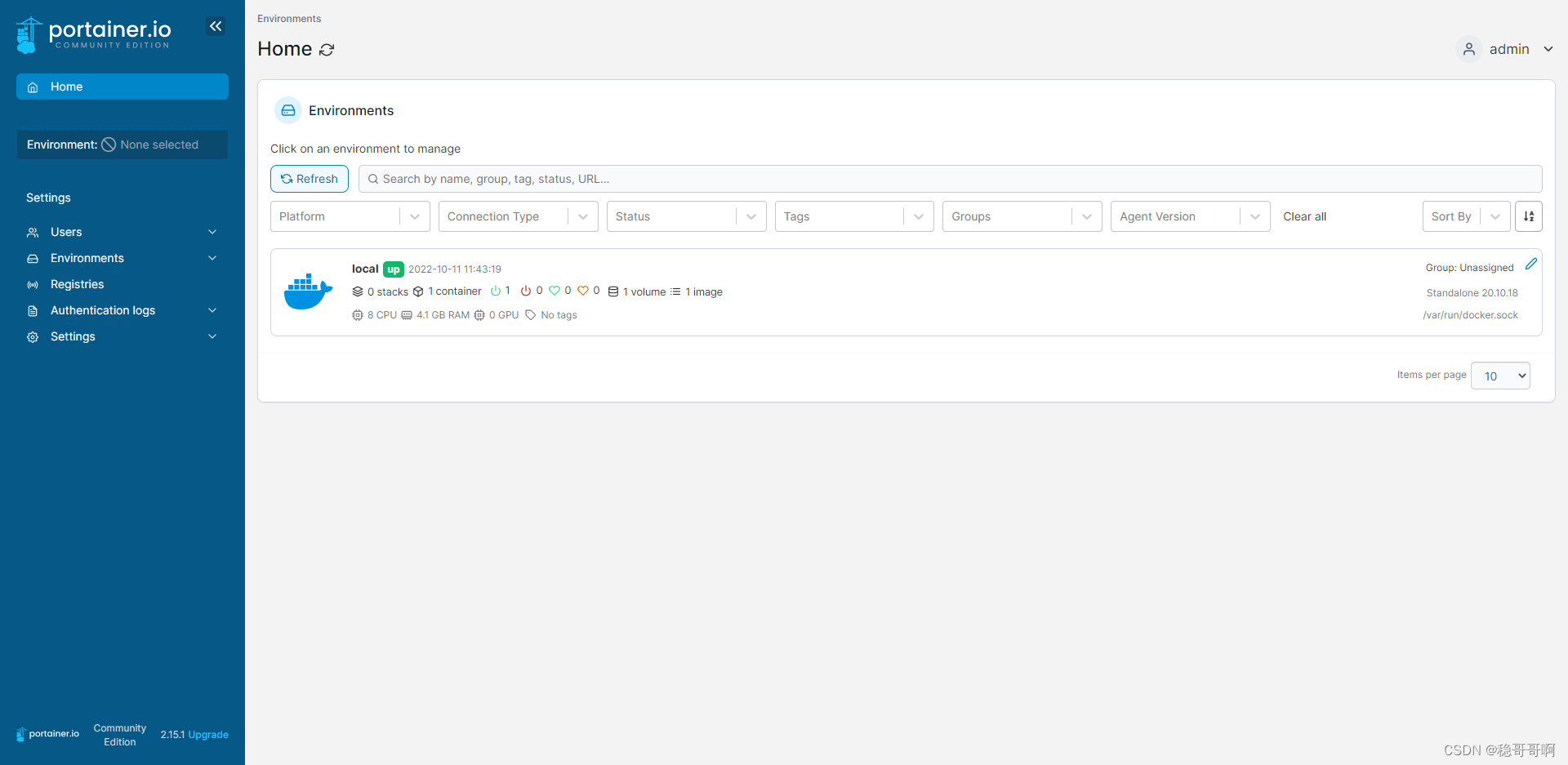1568x765 pixels.
Task: Click the portainer.io logo at the bottom
Action: (x=47, y=734)
